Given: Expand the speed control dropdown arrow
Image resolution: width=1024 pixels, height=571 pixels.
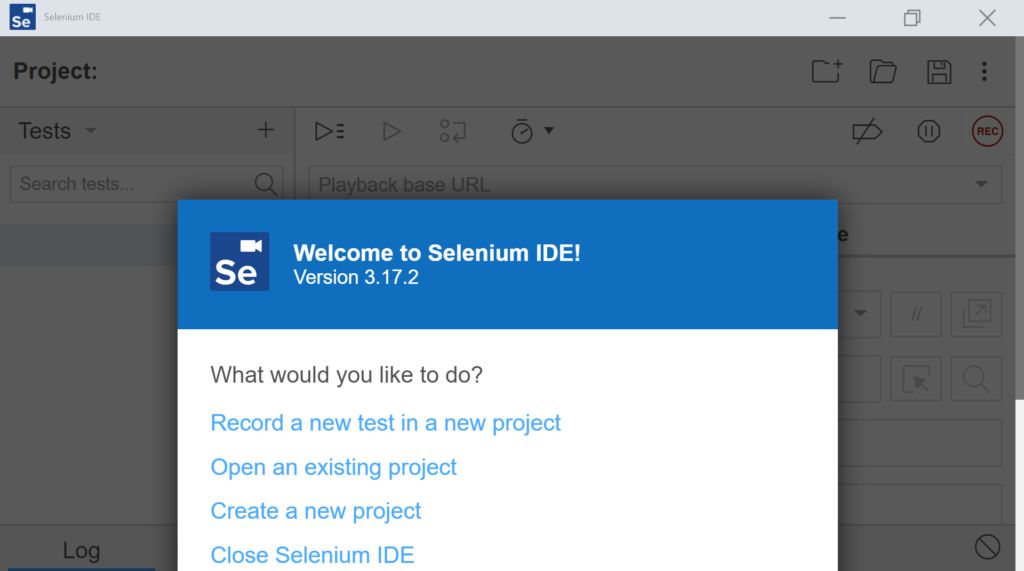Looking at the screenshot, I should [549, 131].
